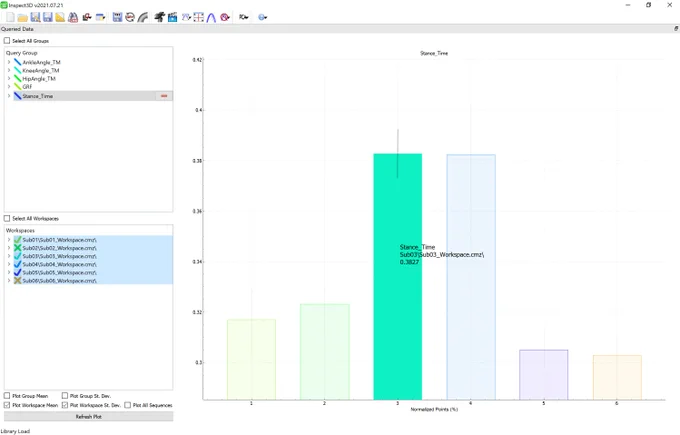Click the small graph icon with dropdown arrow
Image resolution: width=680 pixels, height=435 pixels.
pyautogui.click(x=186, y=17)
